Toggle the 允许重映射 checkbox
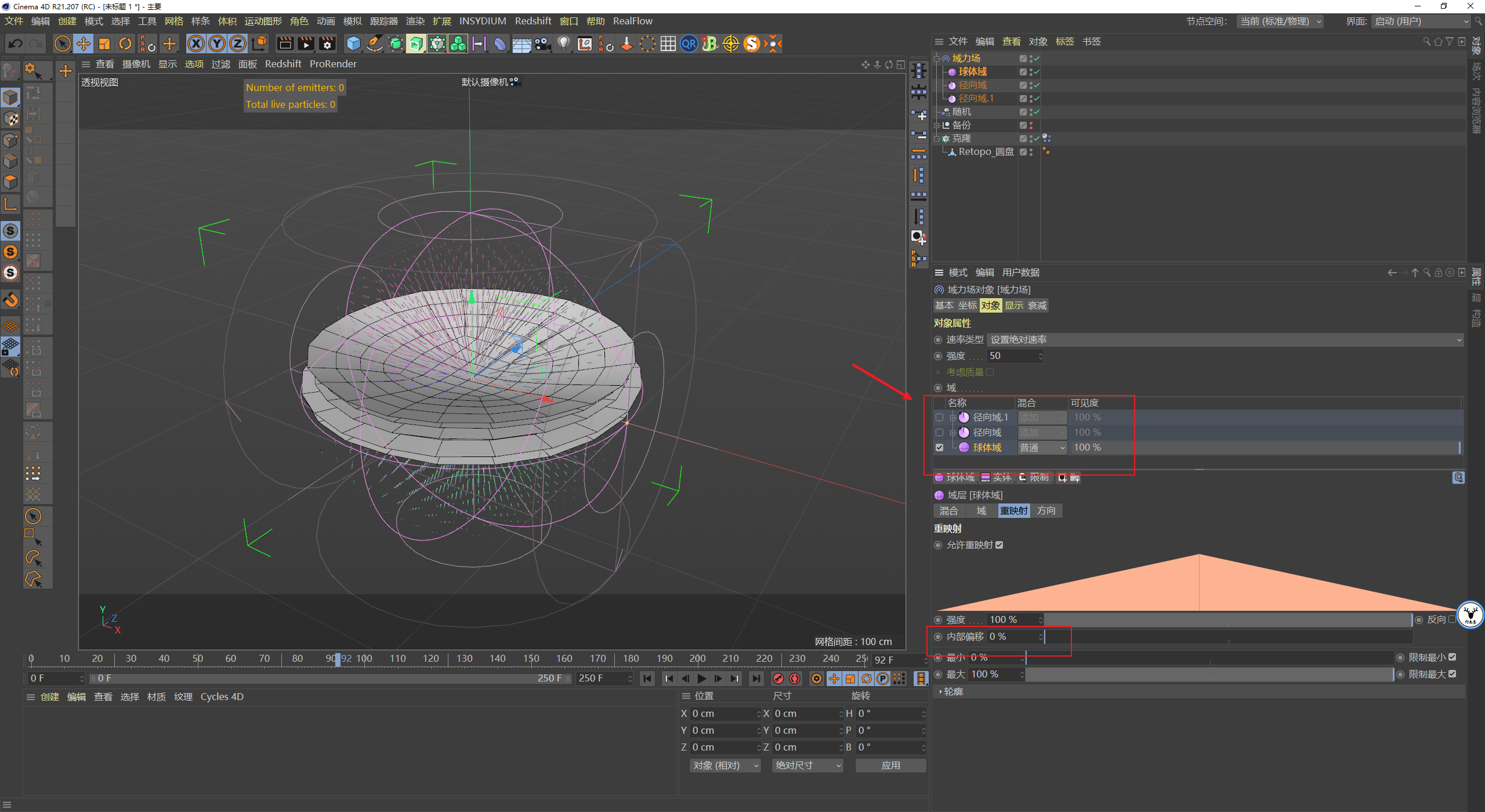 tap(999, 545)
